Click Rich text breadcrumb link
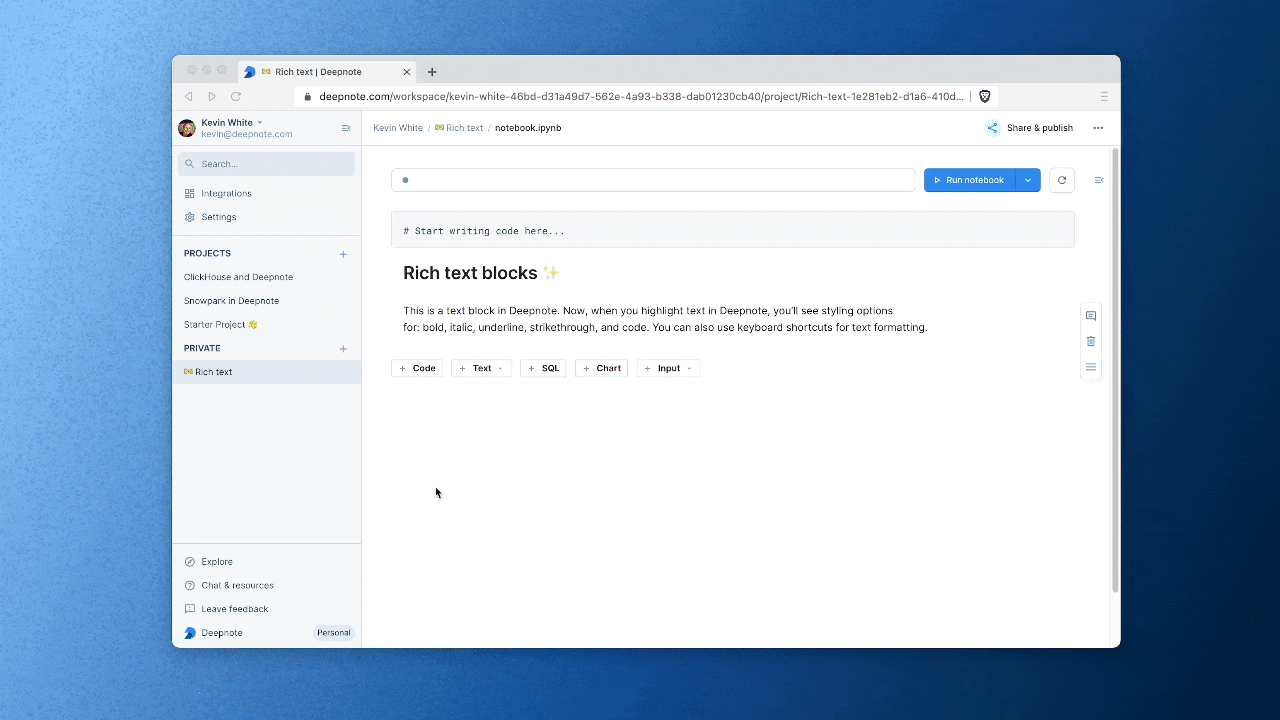The image size is (1280, 720). point(459,128)
